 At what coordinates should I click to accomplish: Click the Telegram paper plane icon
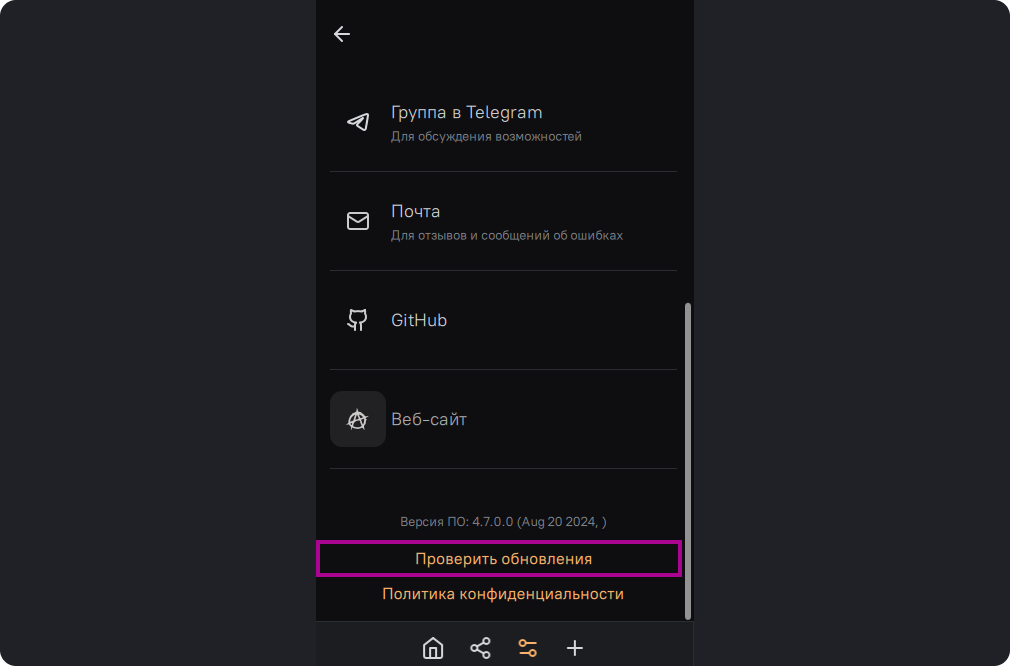(358, 122)
